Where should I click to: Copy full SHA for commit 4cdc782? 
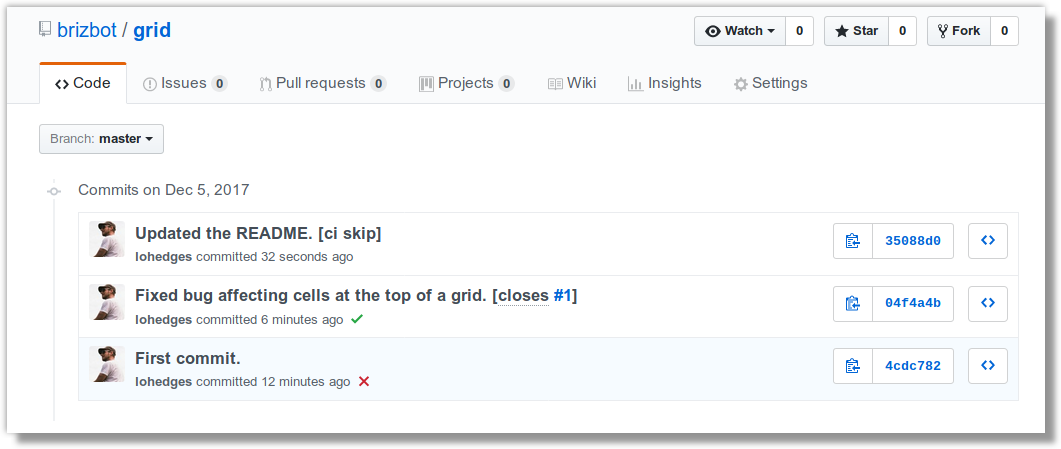[x=853, y=365]
